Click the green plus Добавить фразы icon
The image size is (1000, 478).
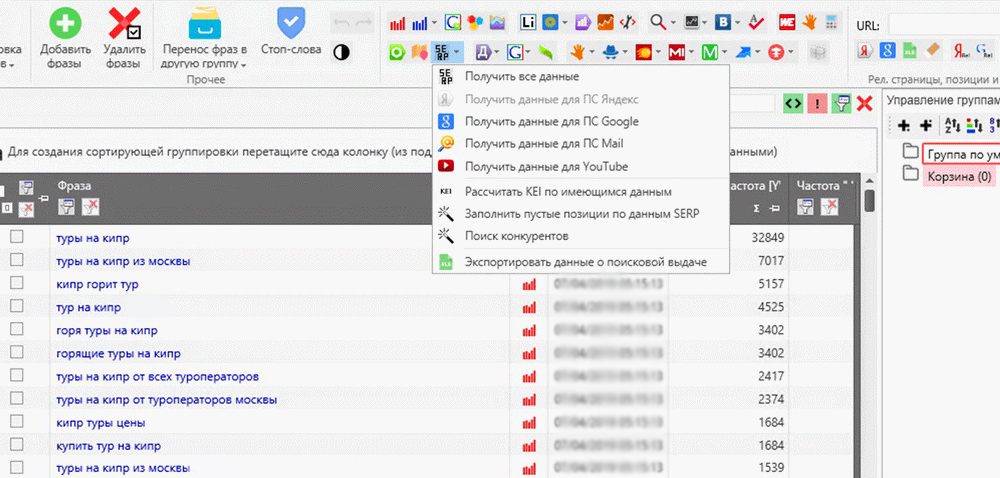tap(64, 22)
